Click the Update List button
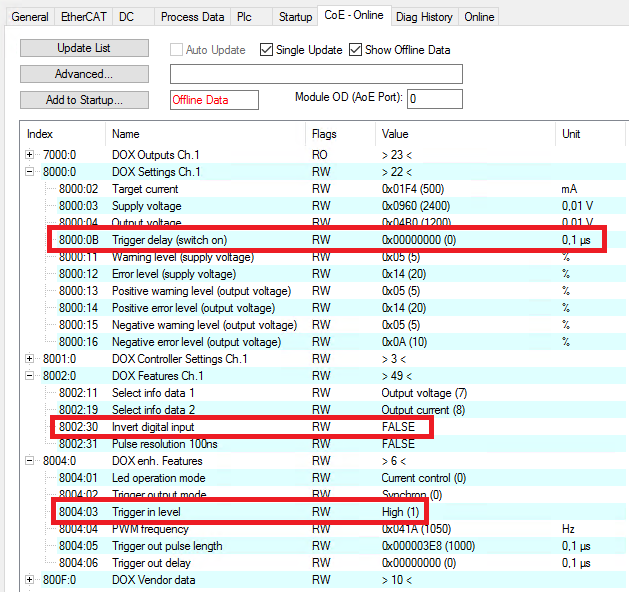This screenshot has height=592, width=629. click(84, 48)
